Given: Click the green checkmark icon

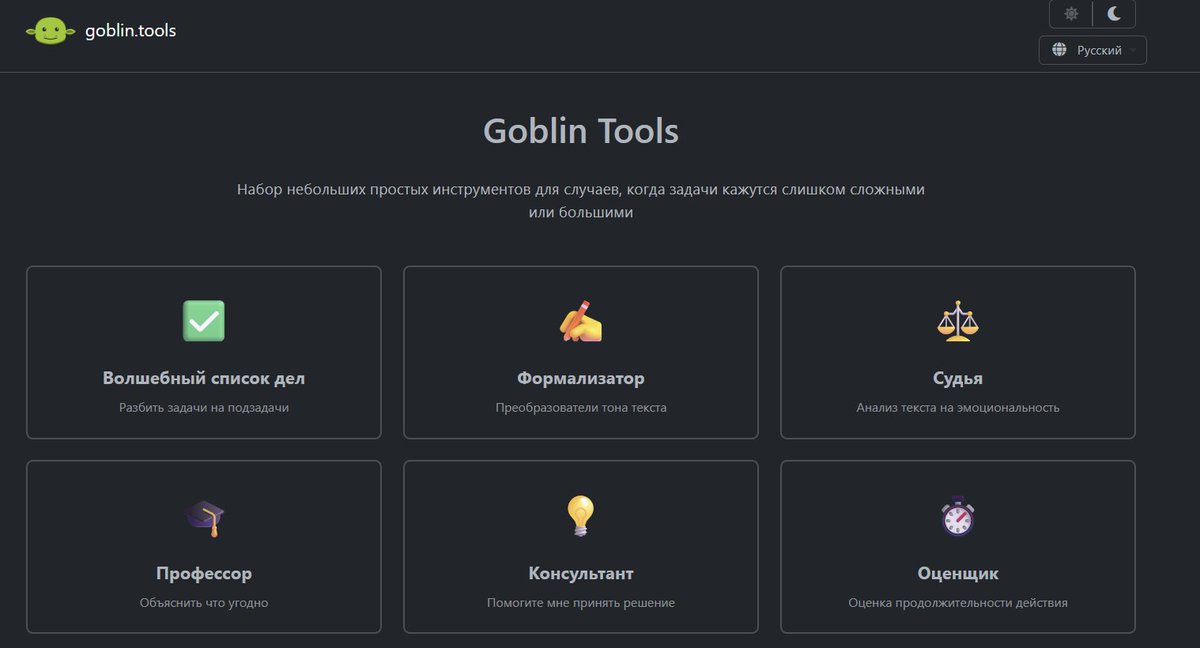Looking at the screenshot, I should point(204,321).
